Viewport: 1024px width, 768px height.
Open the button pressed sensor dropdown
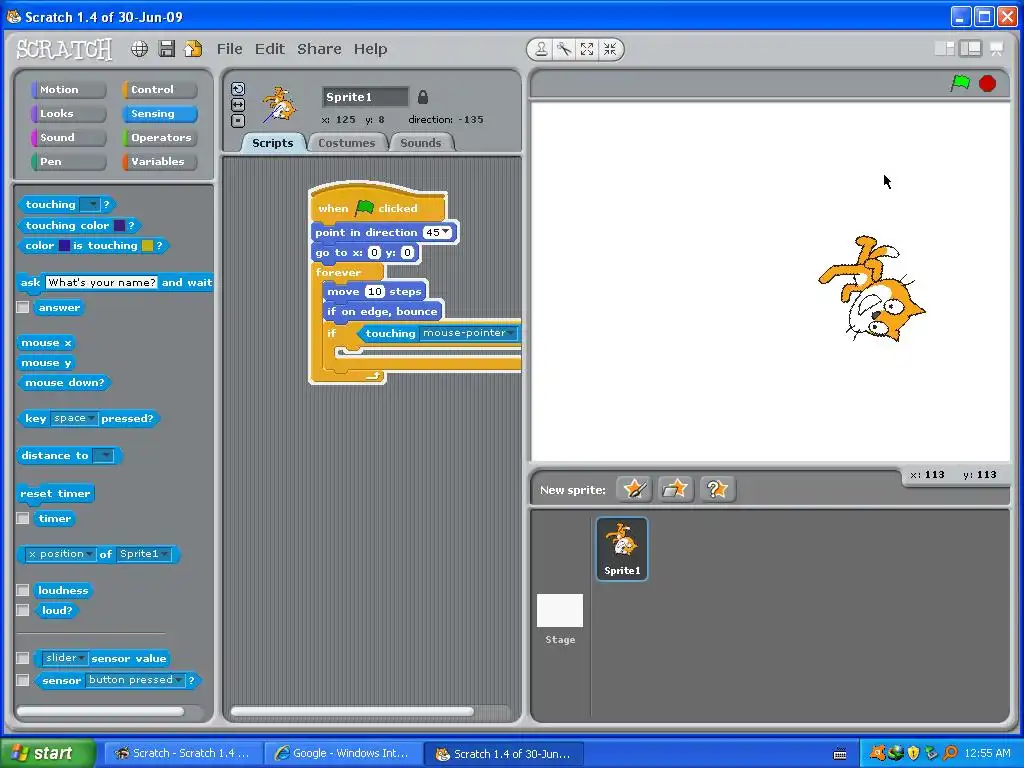click(x=135, y=680)
